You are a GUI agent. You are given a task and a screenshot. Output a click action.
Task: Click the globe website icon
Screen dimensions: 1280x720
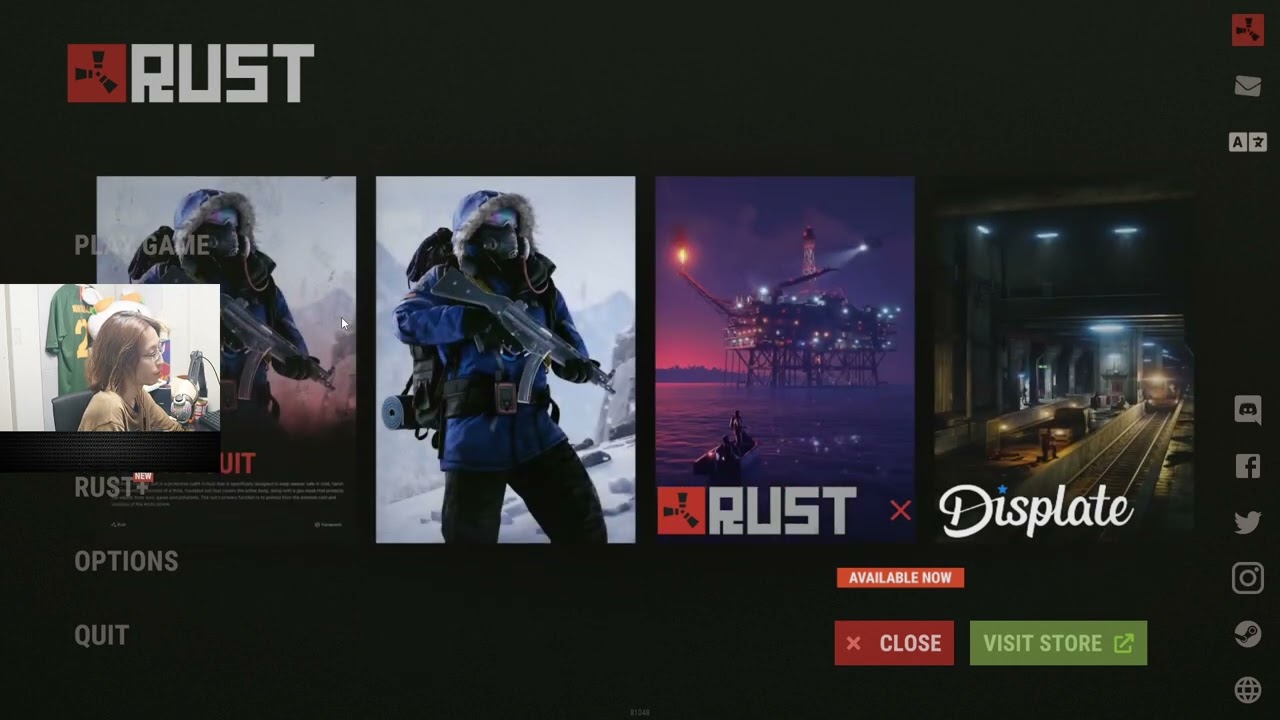click(x=1248, y=690)
